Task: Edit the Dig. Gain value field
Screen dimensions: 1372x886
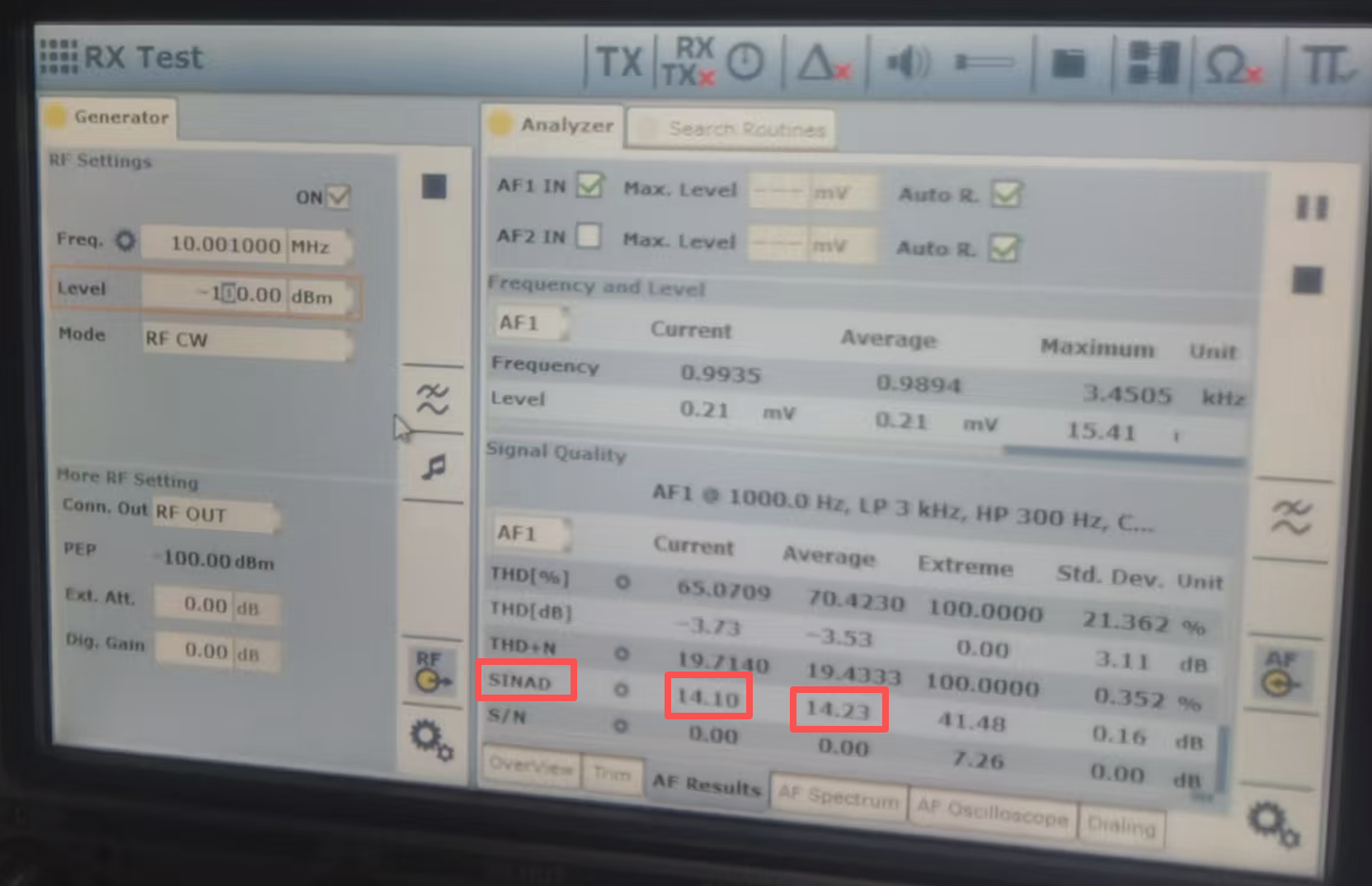Action: [194, 651]
